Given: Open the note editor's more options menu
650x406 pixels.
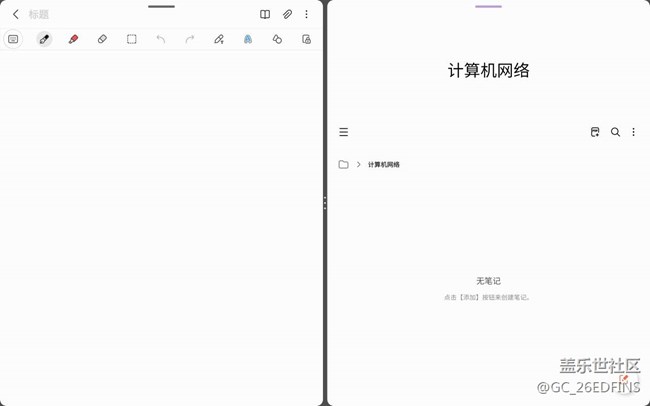Looking at the screenshot, I should [306, 15].
